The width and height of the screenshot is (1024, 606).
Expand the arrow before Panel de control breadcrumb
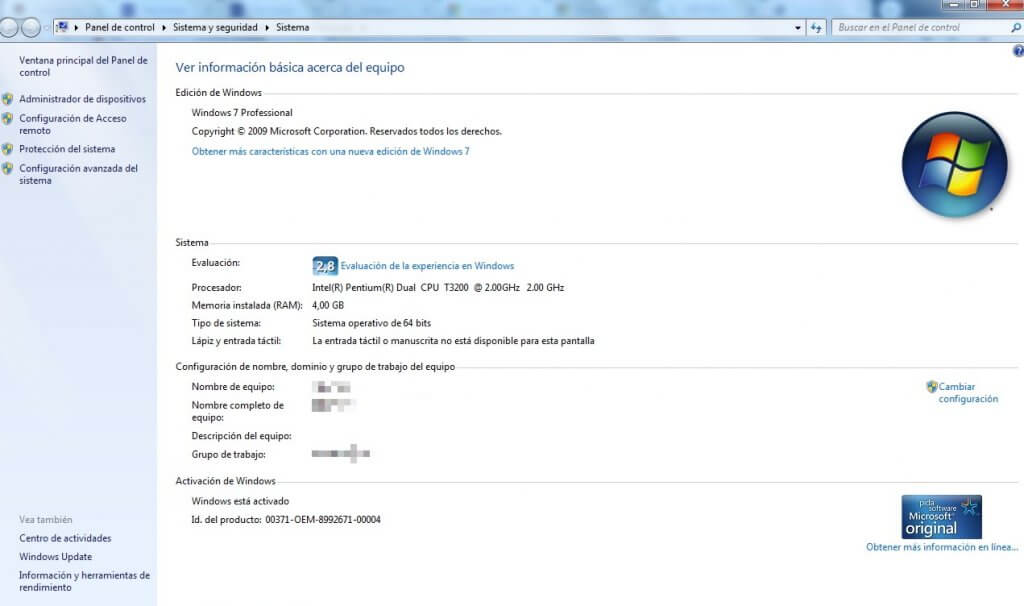[76, 27]
